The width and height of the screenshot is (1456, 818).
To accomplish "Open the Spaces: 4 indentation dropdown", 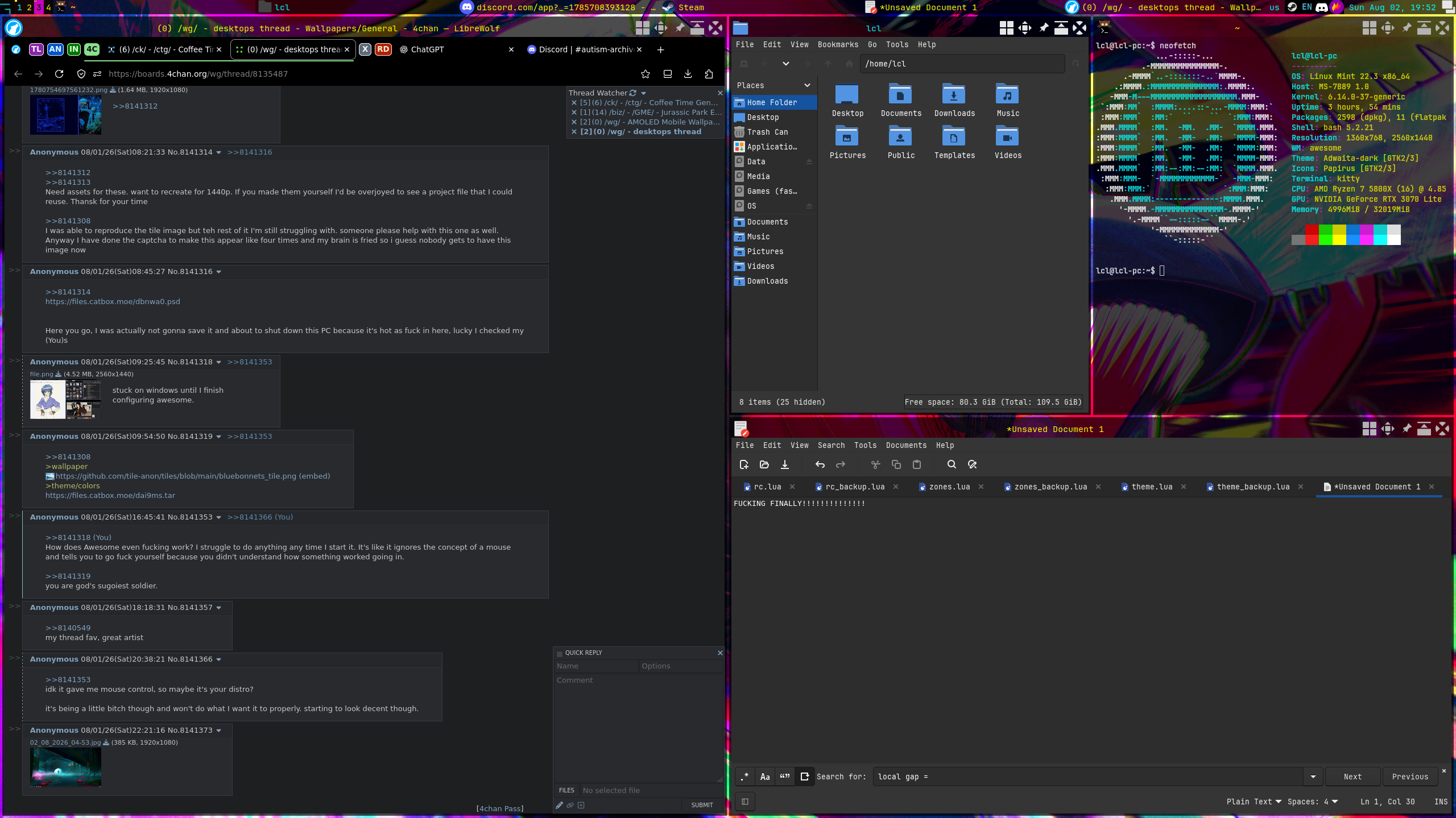I will pyautogui.click(x=1313, y=802).
